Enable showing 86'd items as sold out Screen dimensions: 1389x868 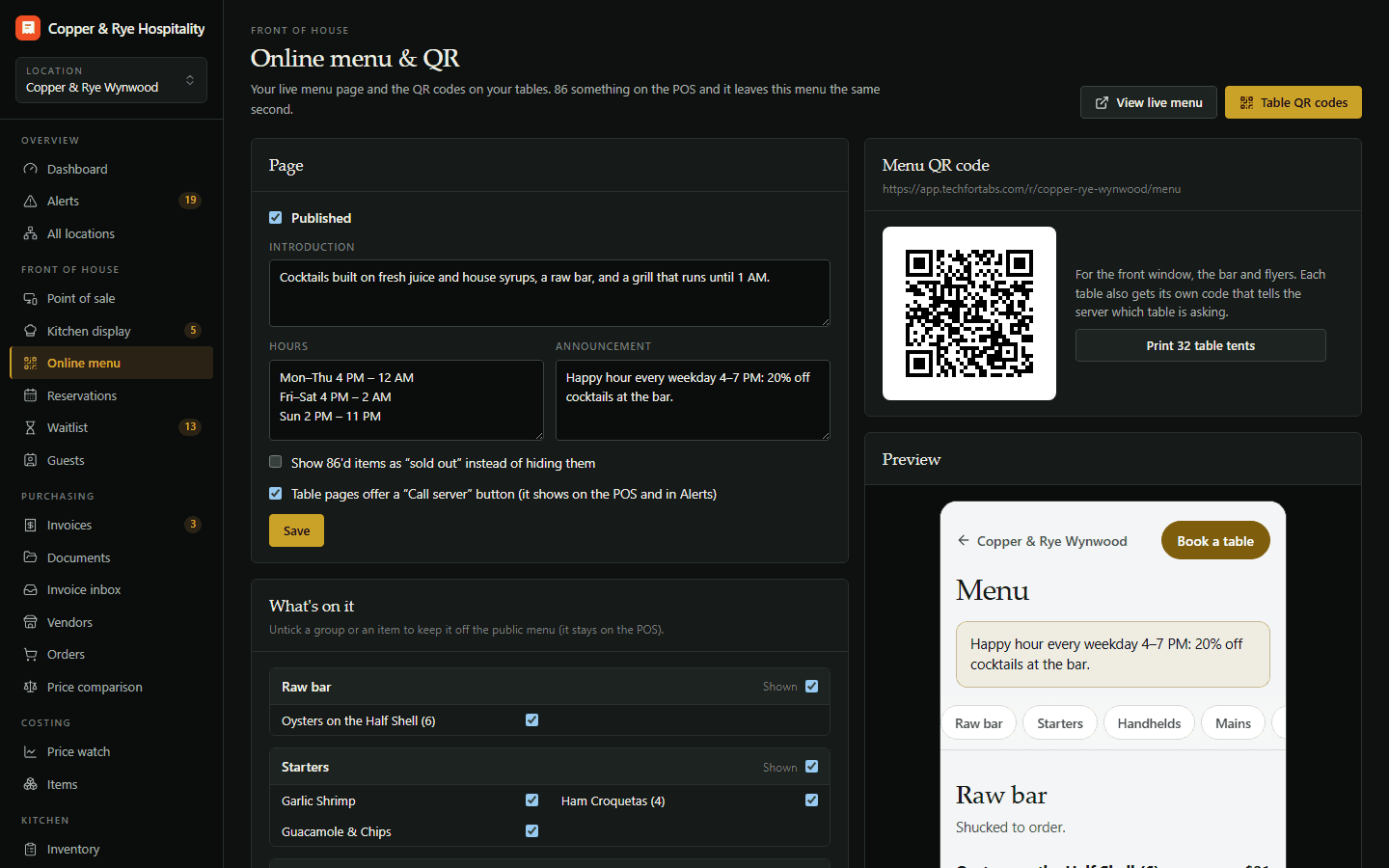point(276,462)
